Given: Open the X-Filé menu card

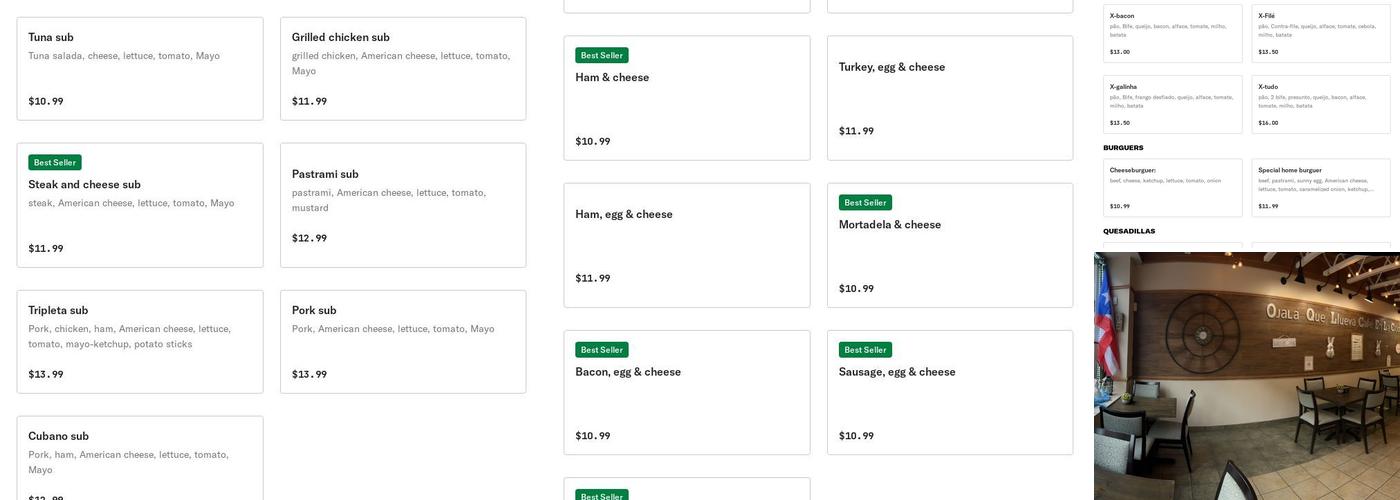Looking at the screenshot, I should [x=1321, y=34].
